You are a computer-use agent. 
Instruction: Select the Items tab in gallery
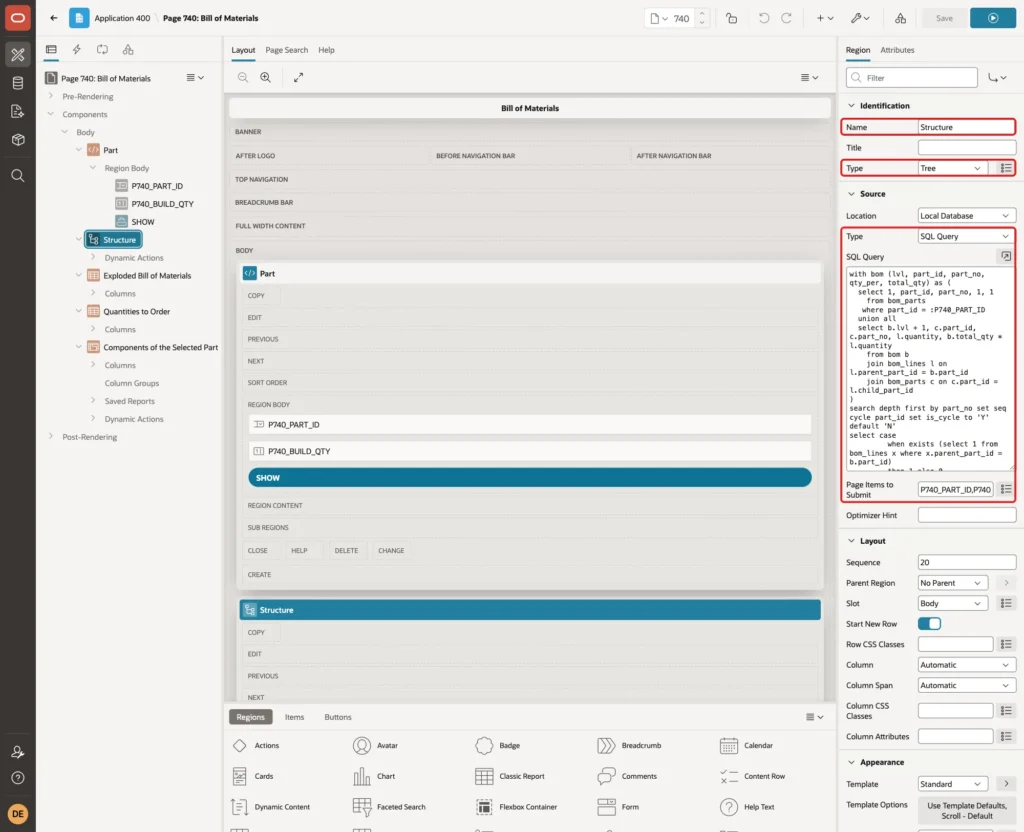point(294,717)
